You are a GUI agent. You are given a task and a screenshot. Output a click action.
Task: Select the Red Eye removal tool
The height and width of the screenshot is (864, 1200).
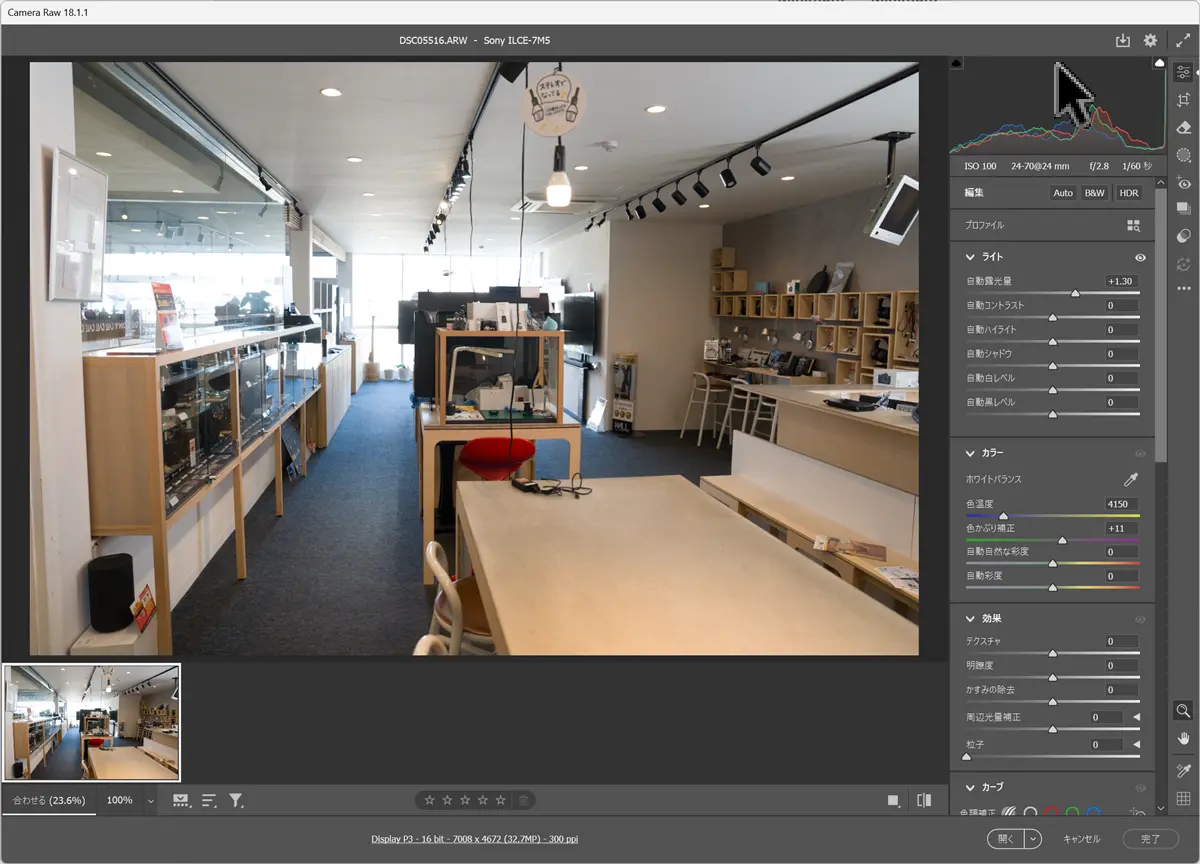click(x=1184, y=183)
